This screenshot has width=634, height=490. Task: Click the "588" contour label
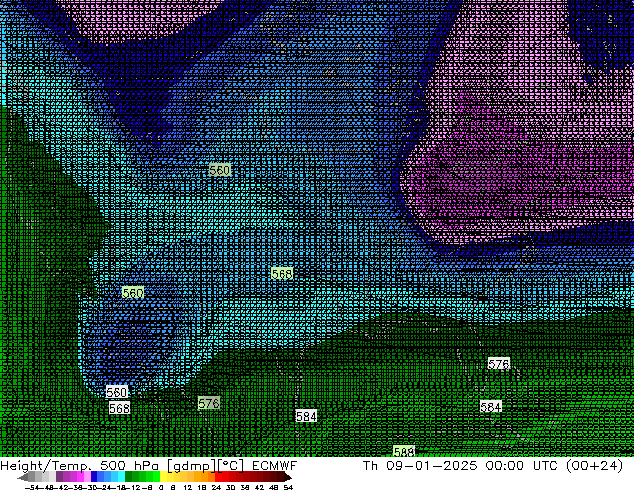(x=404, y=451)
